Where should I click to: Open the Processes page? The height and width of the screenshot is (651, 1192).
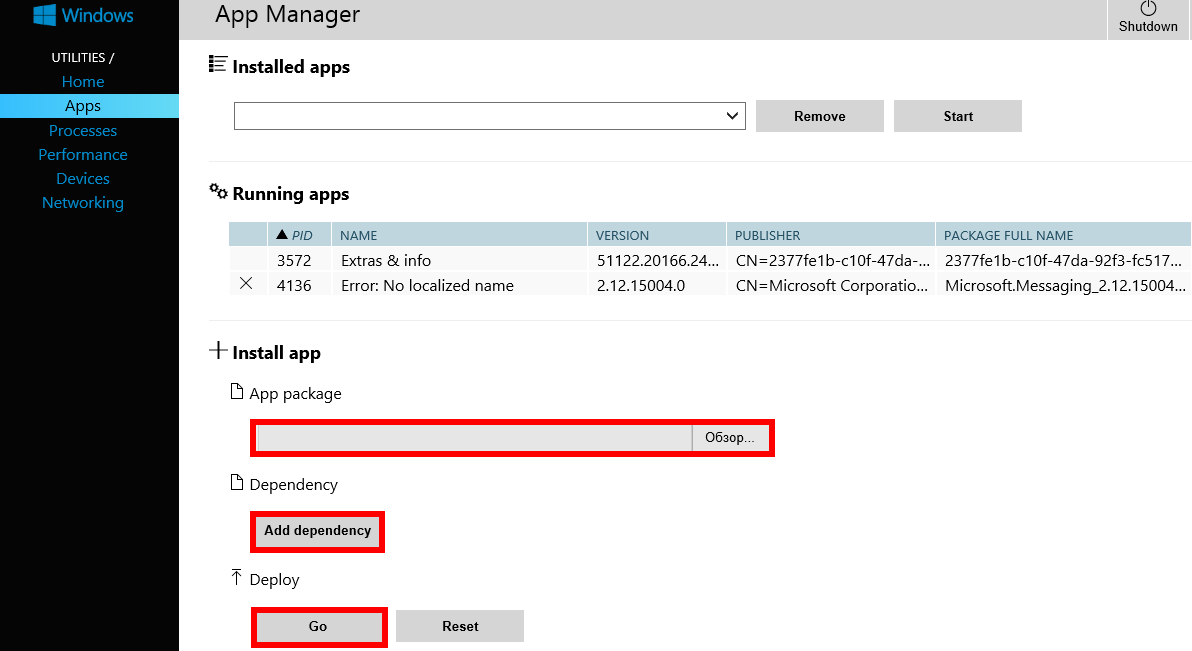83,130
